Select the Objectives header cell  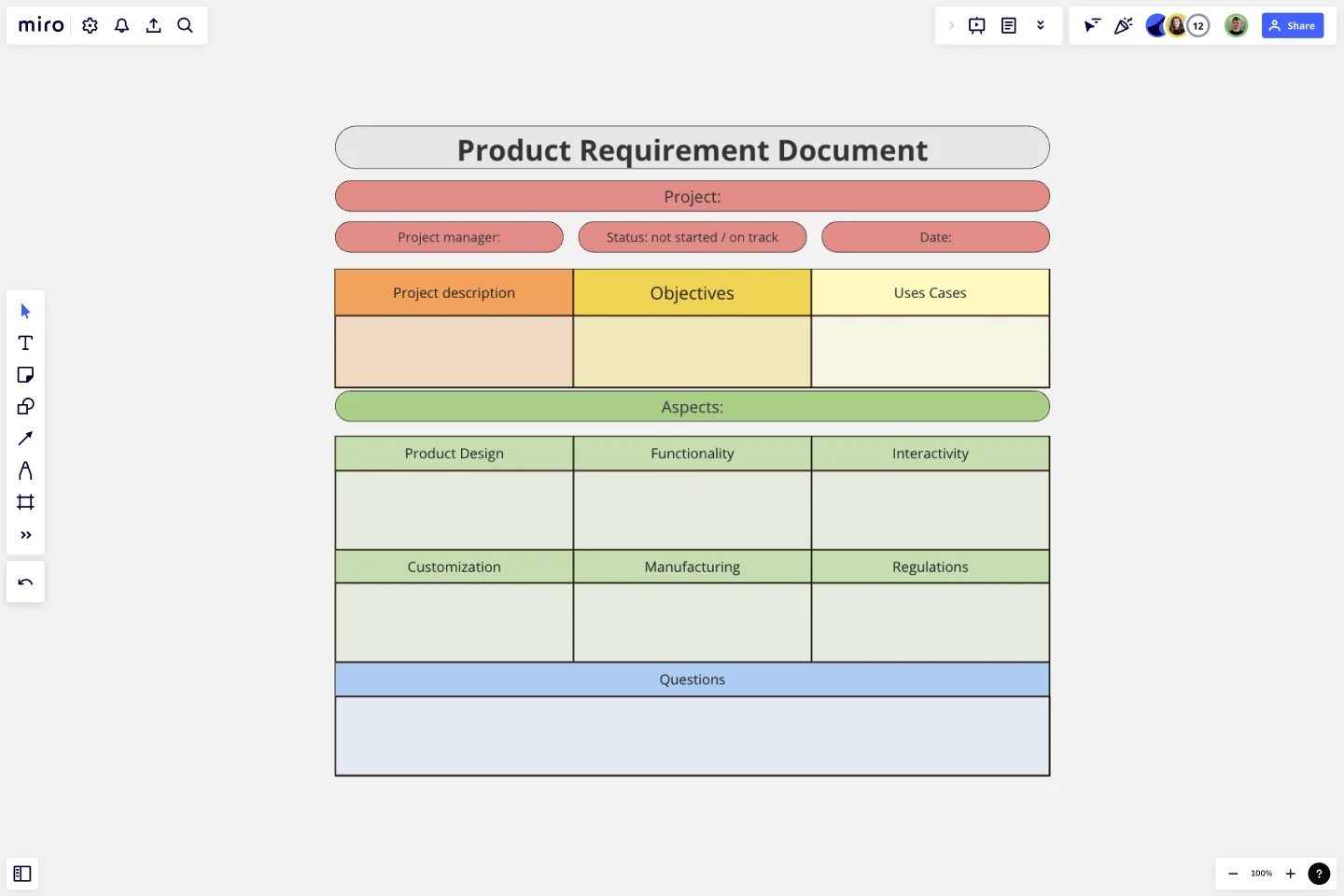click(693, 293)
